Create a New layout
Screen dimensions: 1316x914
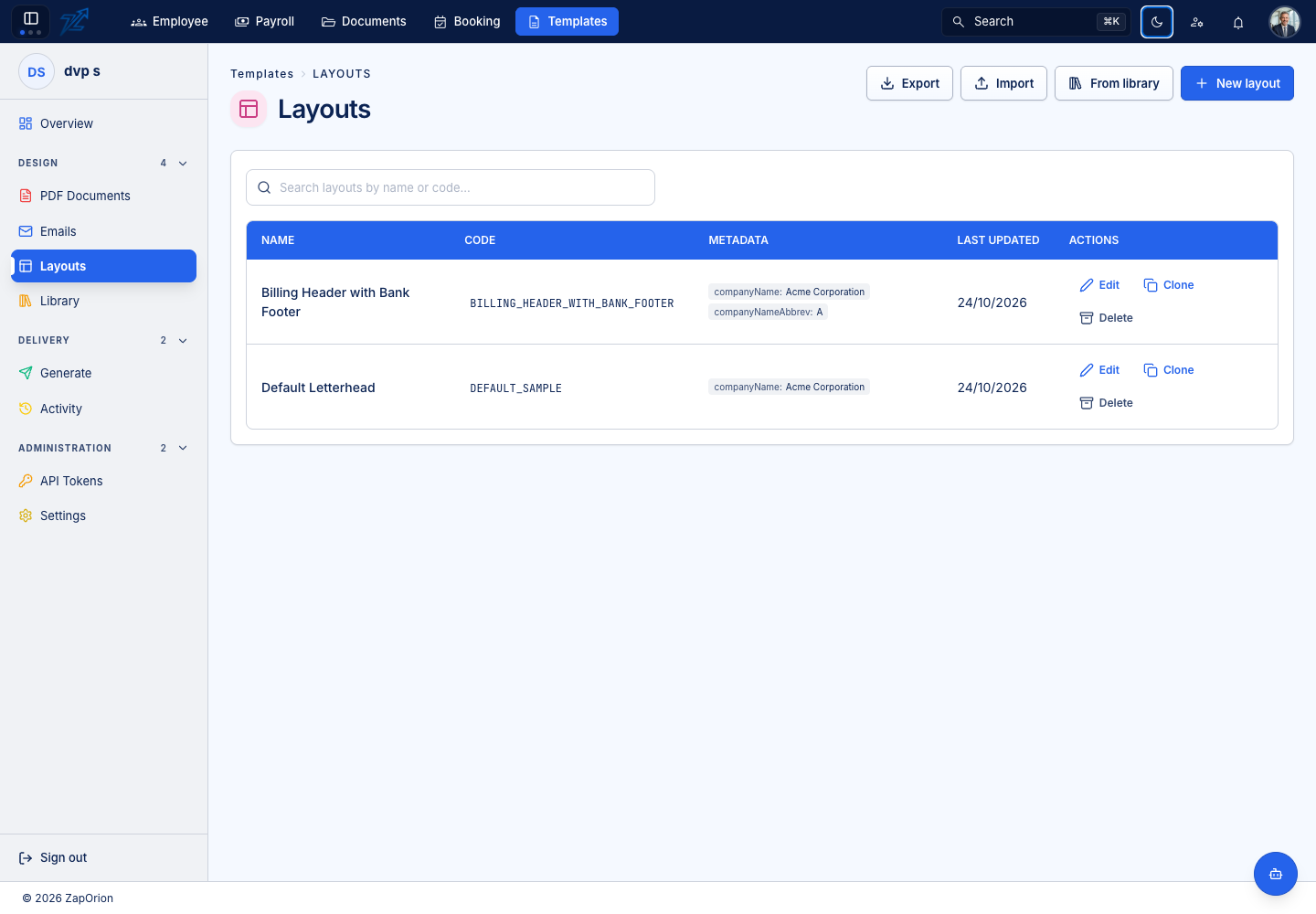[1237, 83]
